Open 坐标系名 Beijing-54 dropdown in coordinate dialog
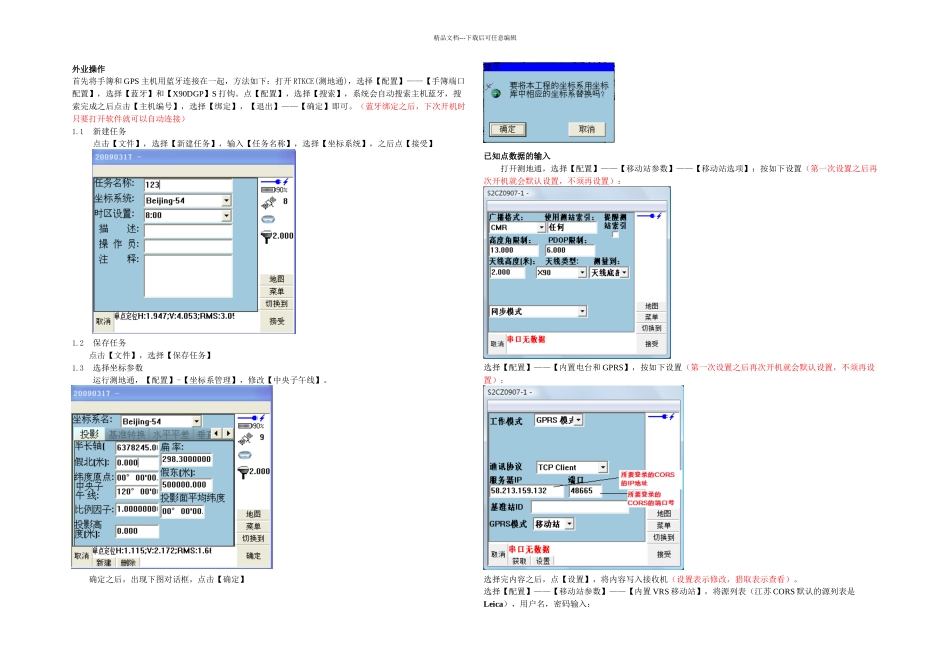The image size is (950, 672). pos(197,421)
